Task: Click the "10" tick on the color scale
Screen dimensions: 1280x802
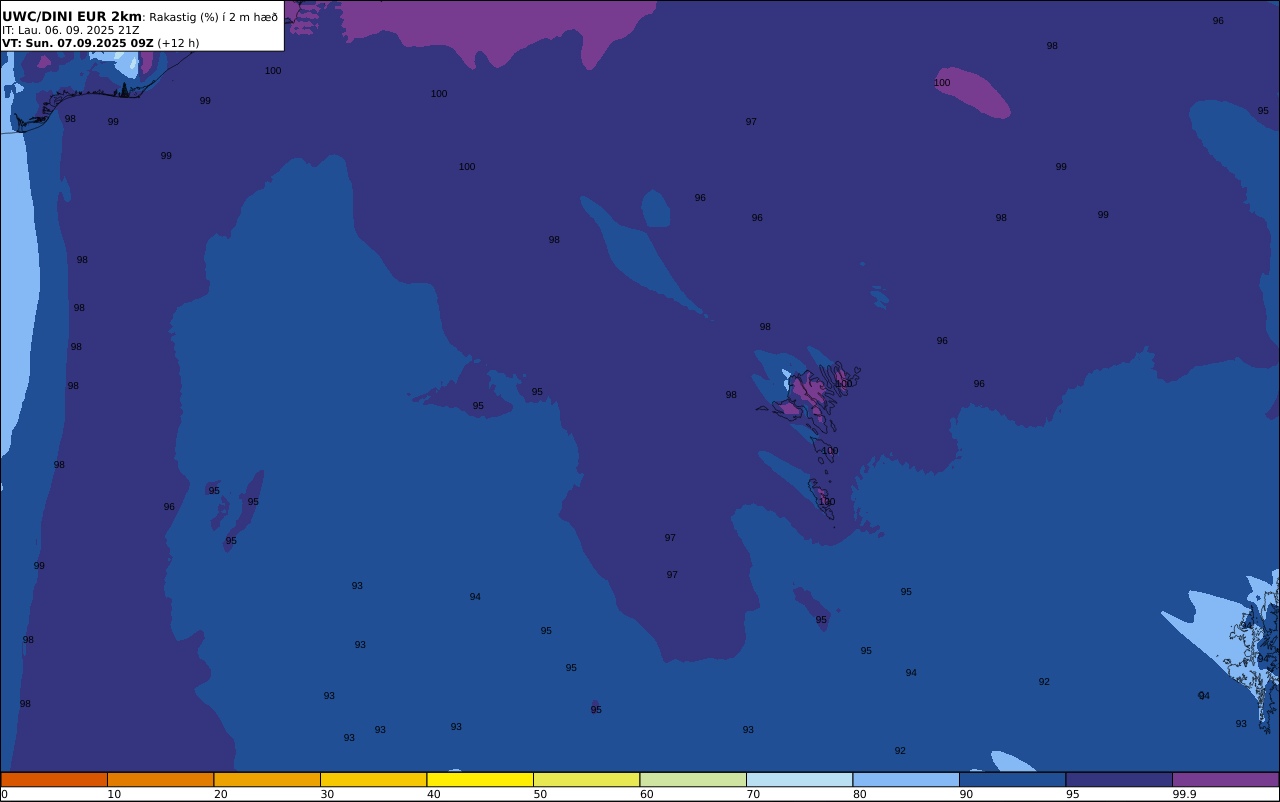Action: tap(114, 794)
